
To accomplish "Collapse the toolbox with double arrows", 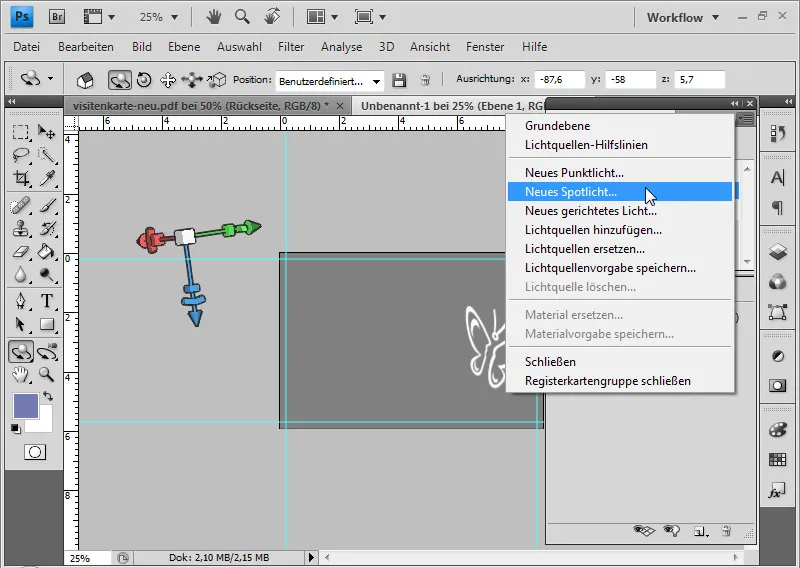I will [x=12, y=102].
